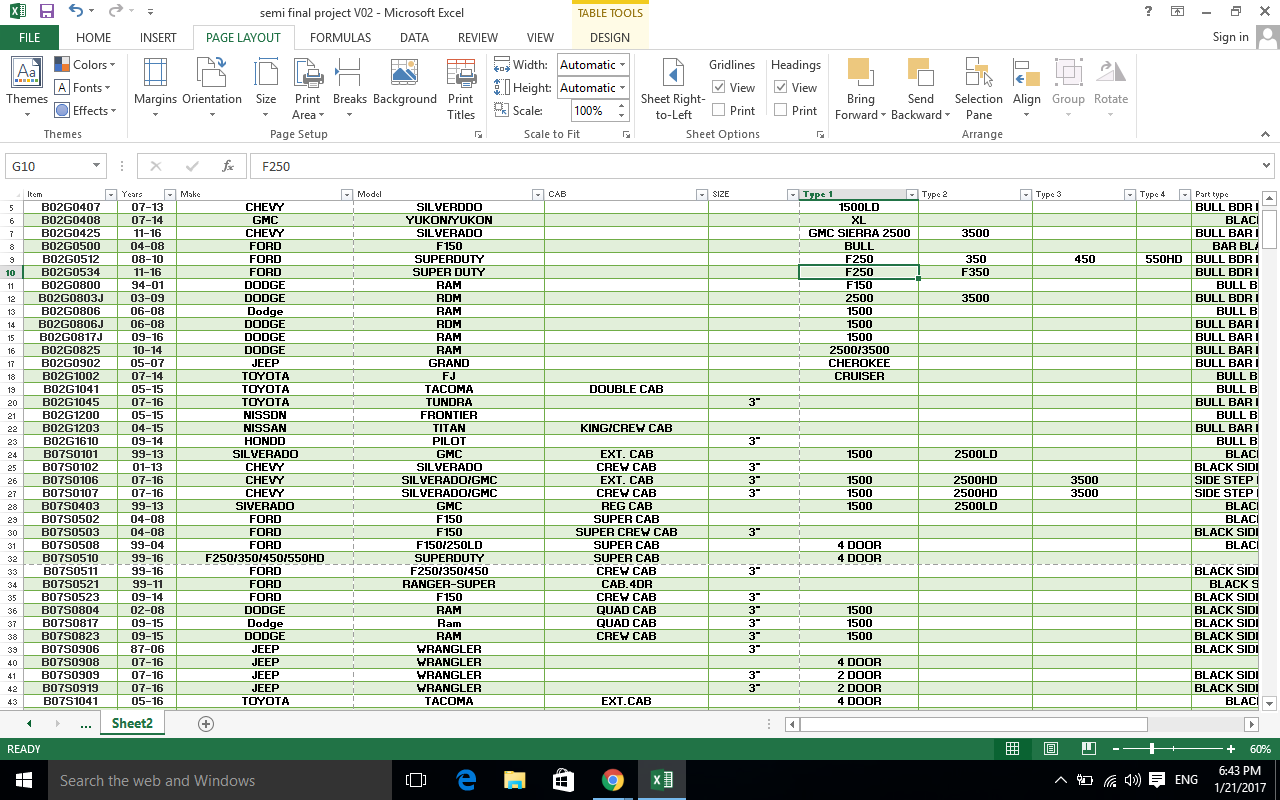This screenshot has width=1280, height=800.
Task: Save the workbook from quick access
Action: [x=47, y=11]
